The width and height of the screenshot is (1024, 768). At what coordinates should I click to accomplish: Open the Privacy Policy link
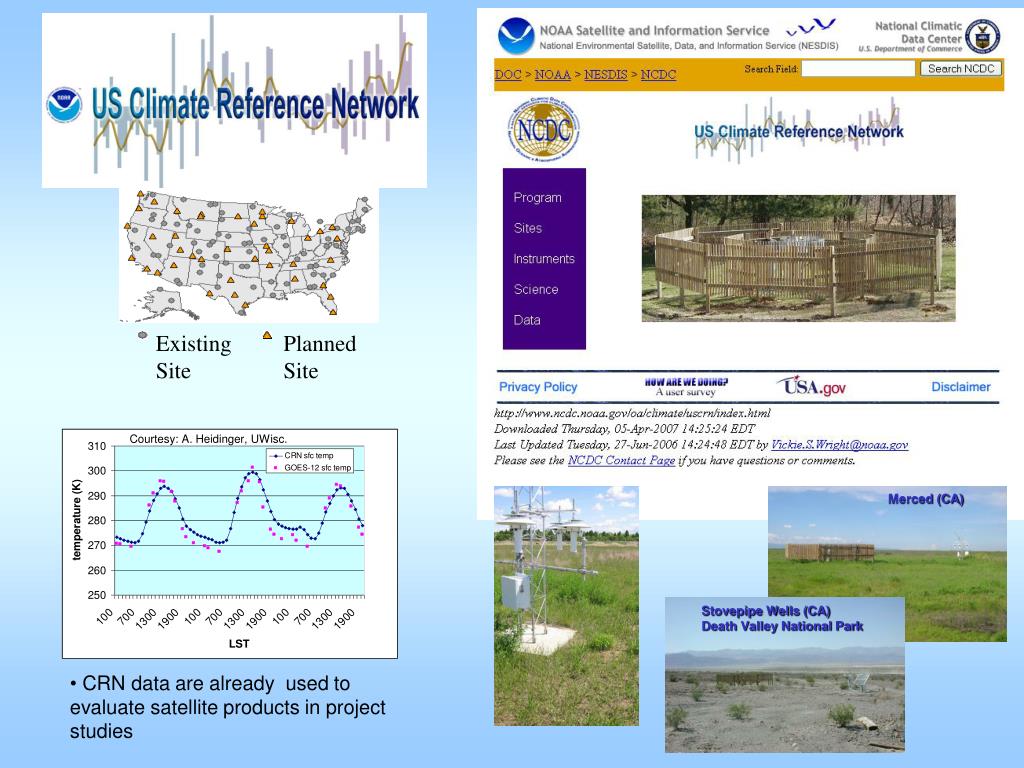pos(538,387)
